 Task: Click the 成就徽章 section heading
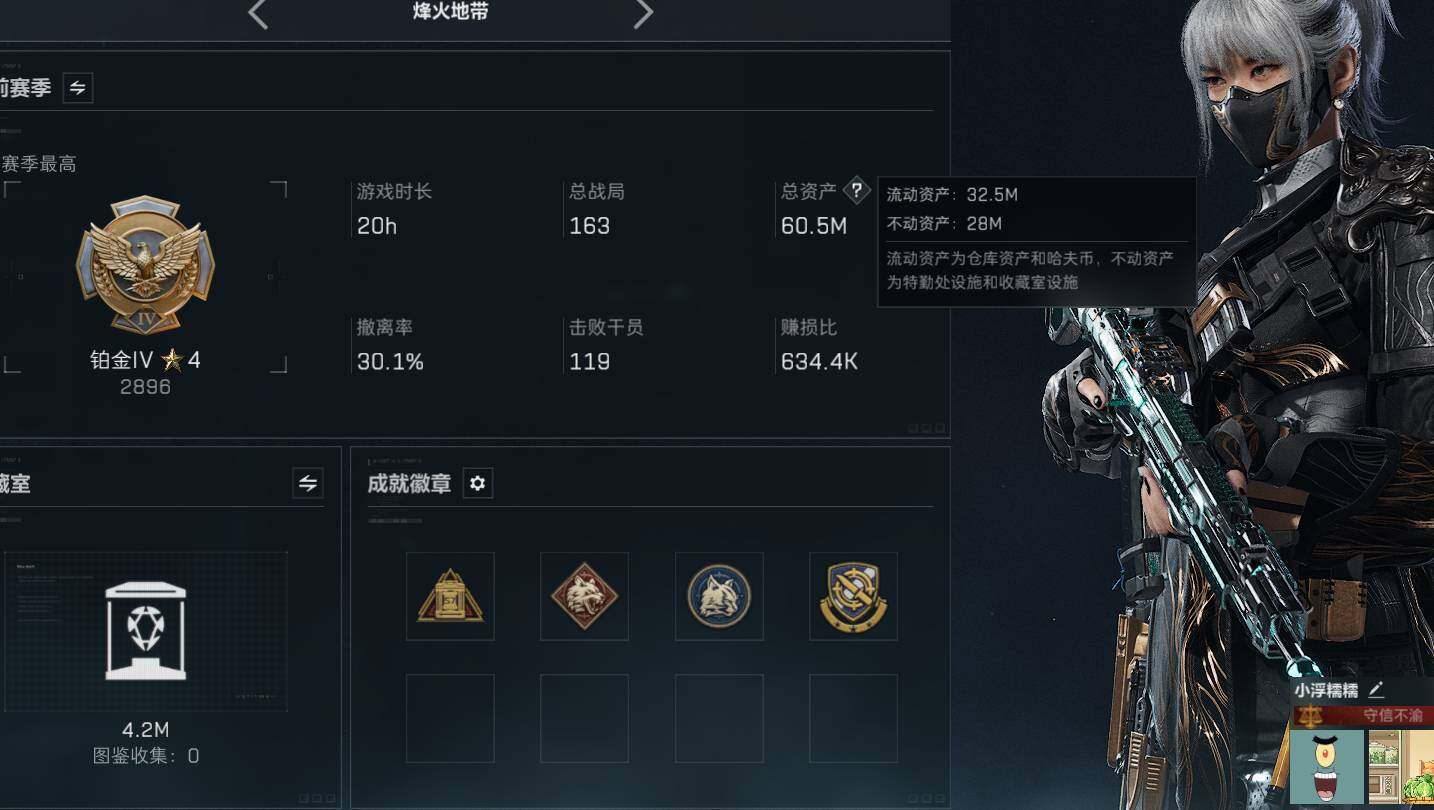click(409, 484)
